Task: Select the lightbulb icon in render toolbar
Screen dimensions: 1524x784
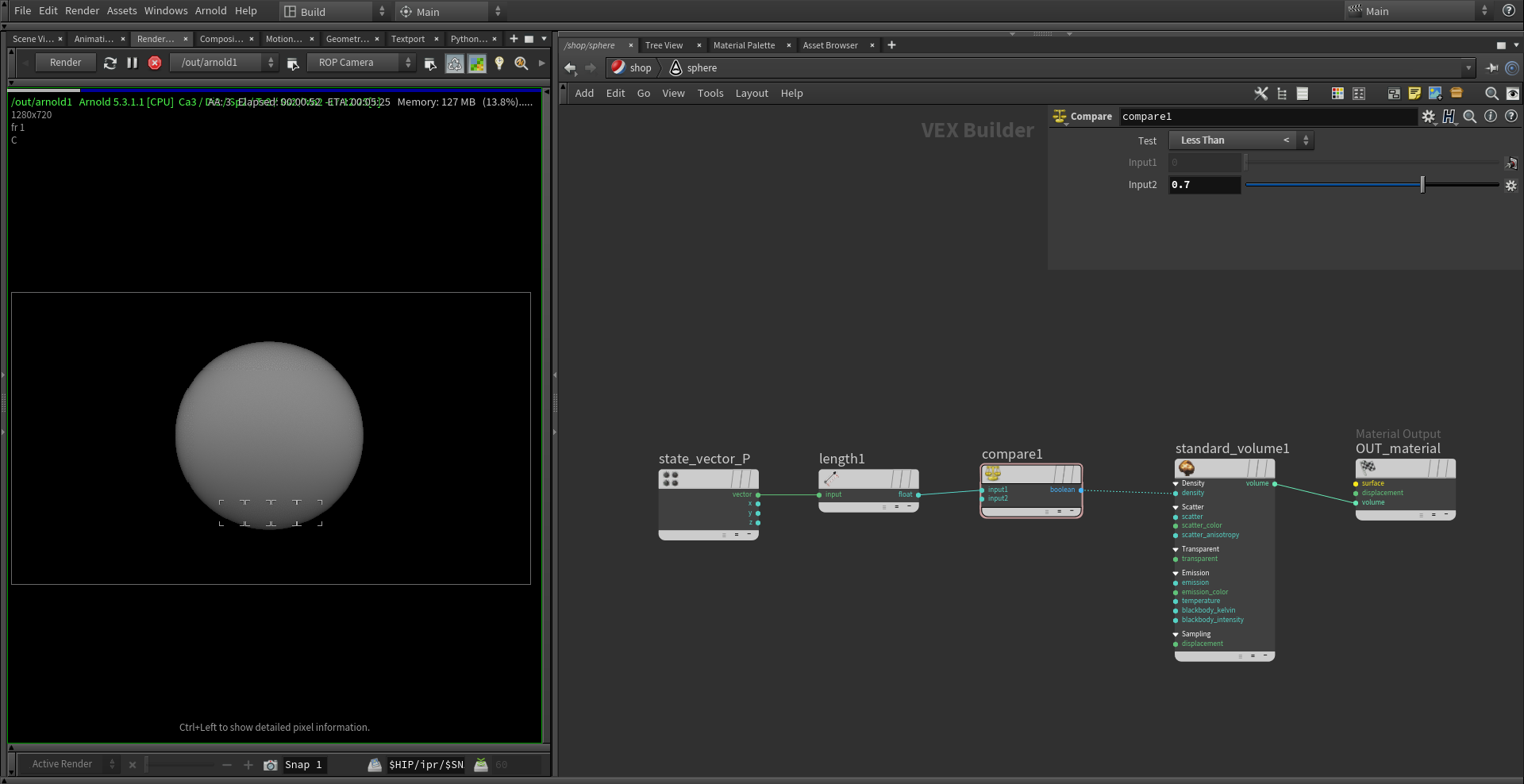Action: pyautogui.click(x=498, y=63)
